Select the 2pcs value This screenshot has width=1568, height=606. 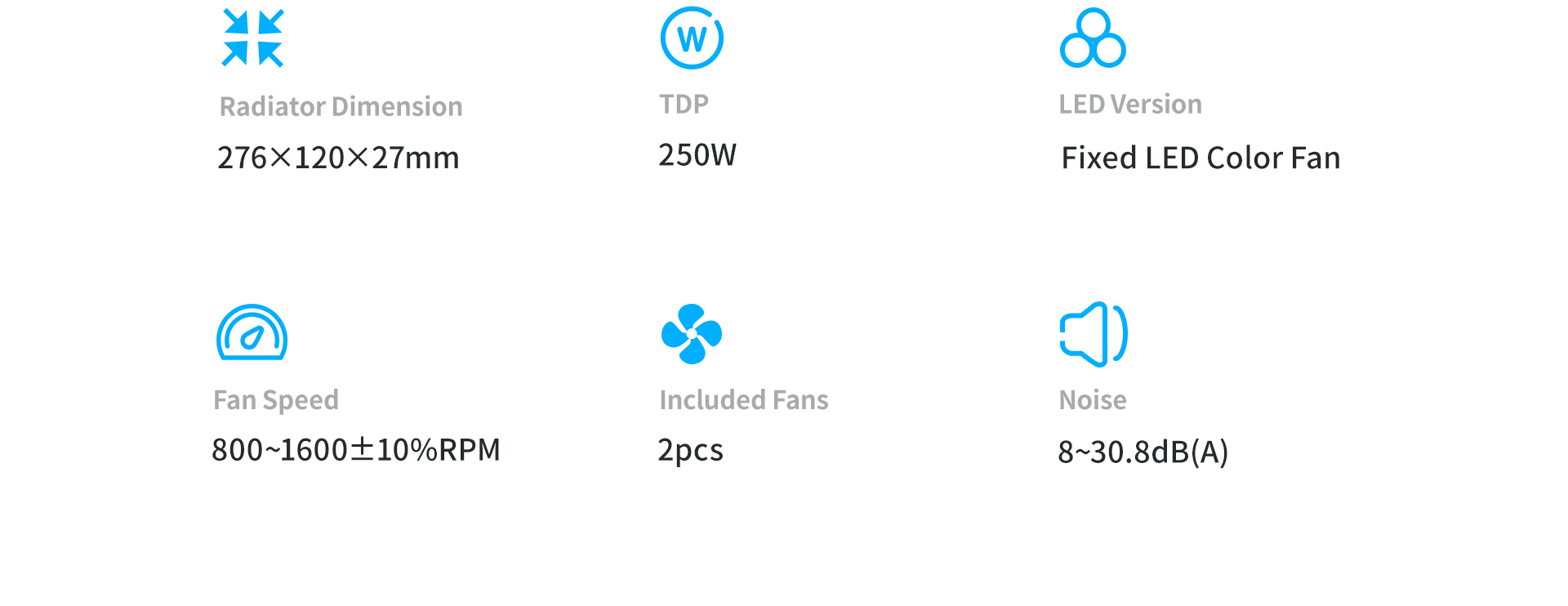(x=691, y=451)
